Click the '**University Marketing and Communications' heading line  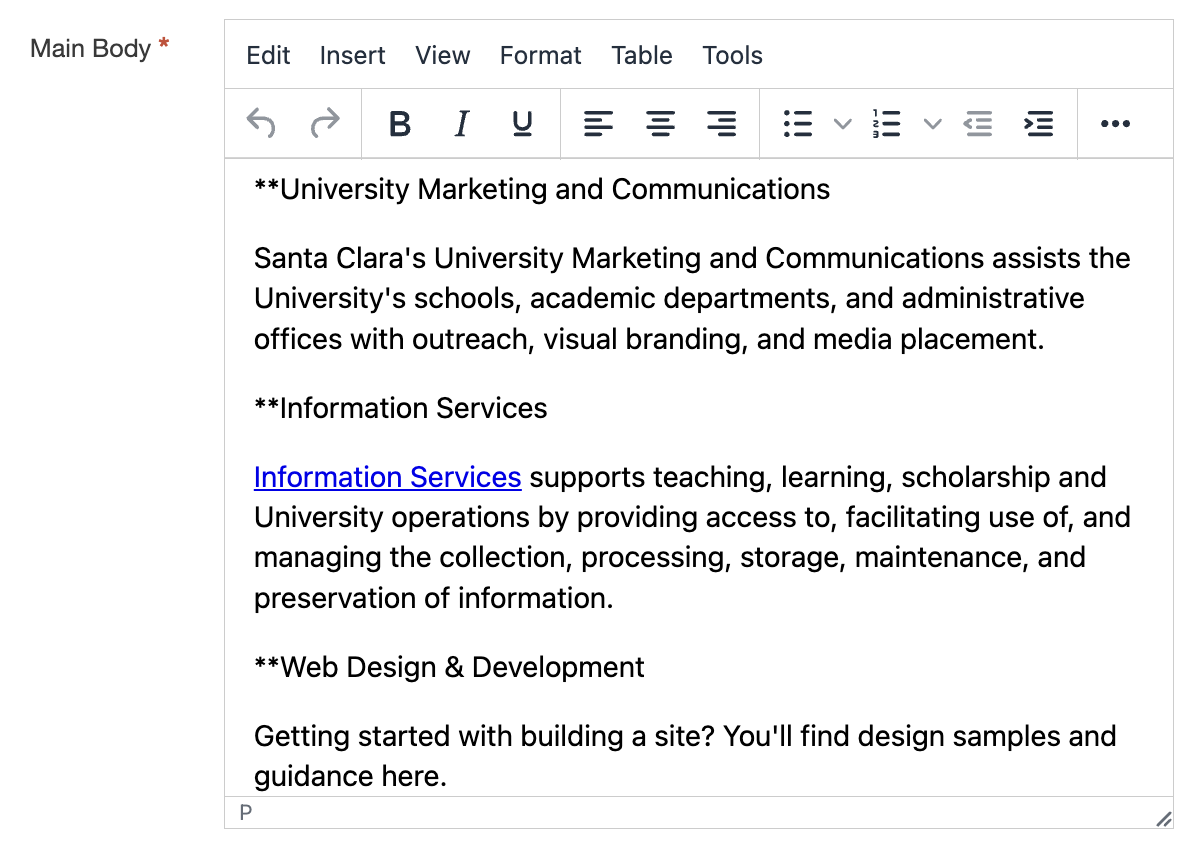(x=542, y=190)
